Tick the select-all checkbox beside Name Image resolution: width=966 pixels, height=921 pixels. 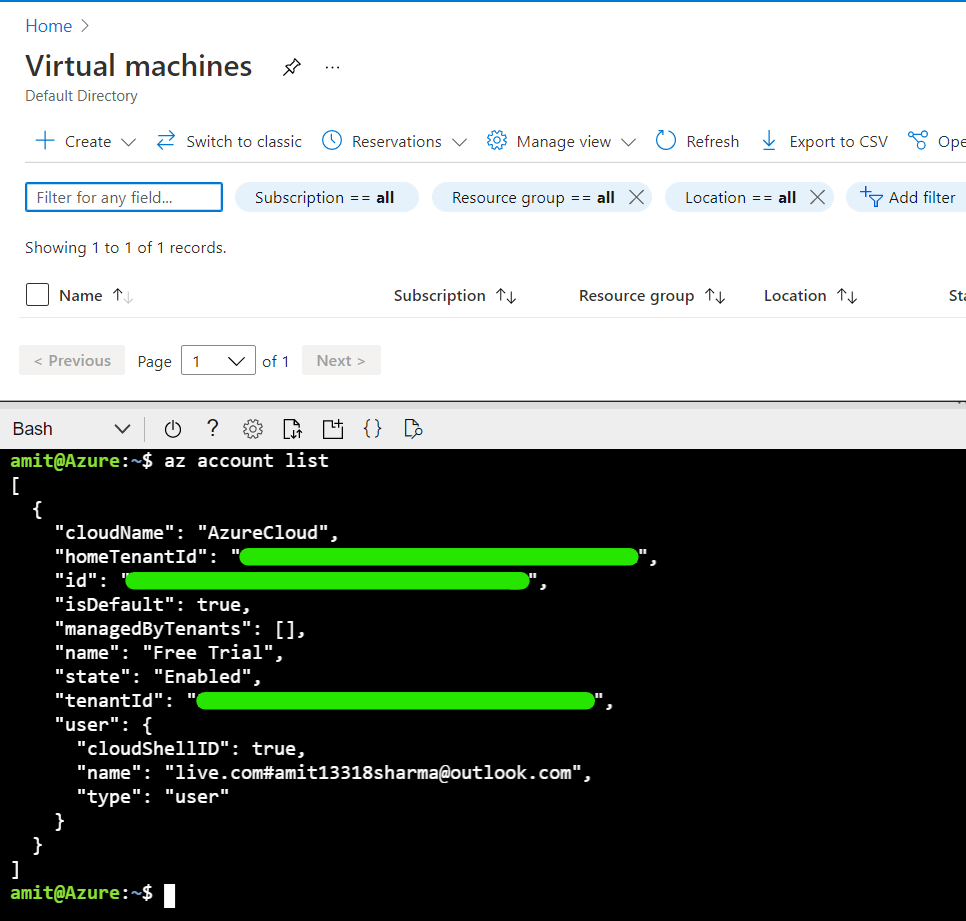[38, 294]
